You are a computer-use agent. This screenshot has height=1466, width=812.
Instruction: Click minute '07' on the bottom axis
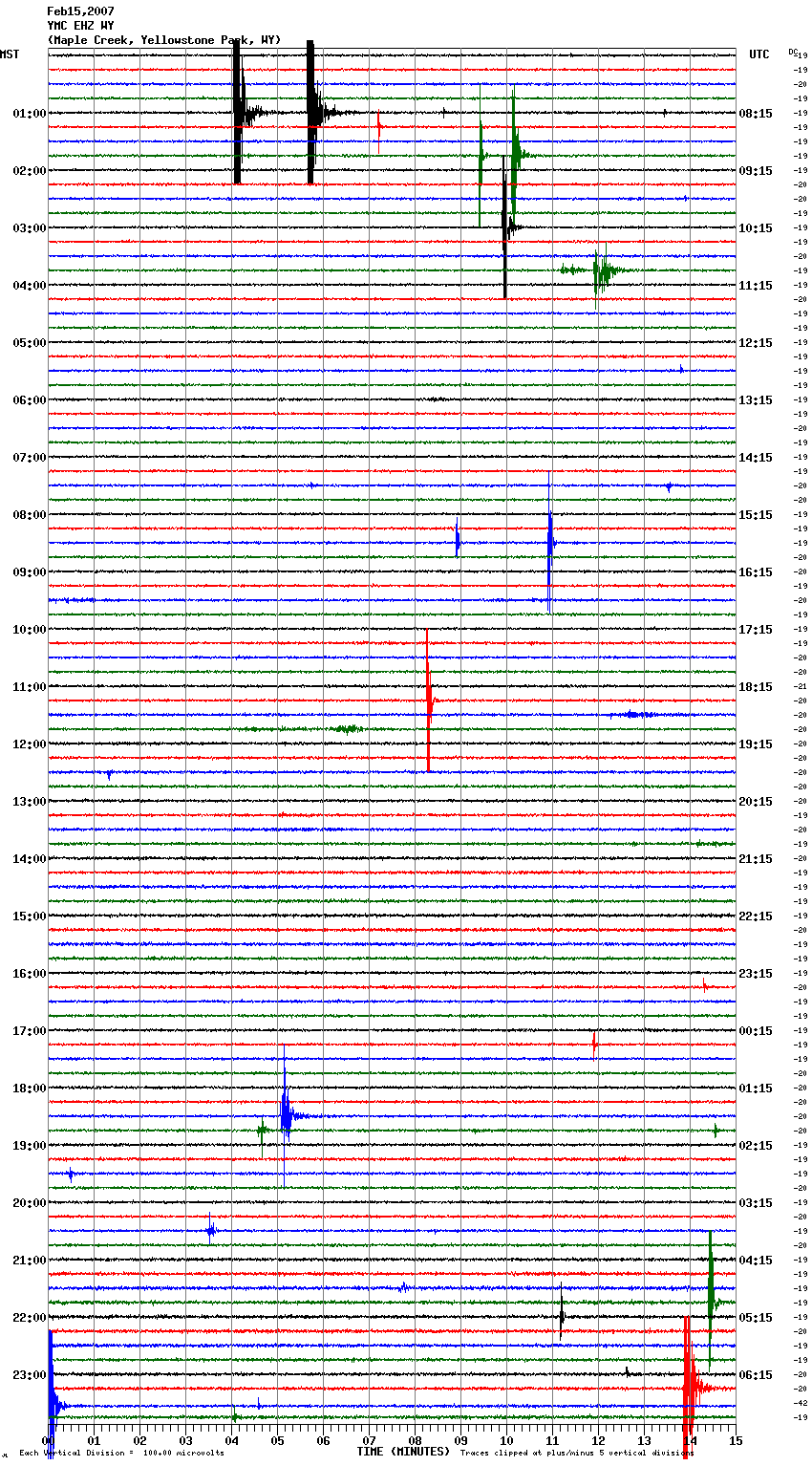tap(369, 1441)
